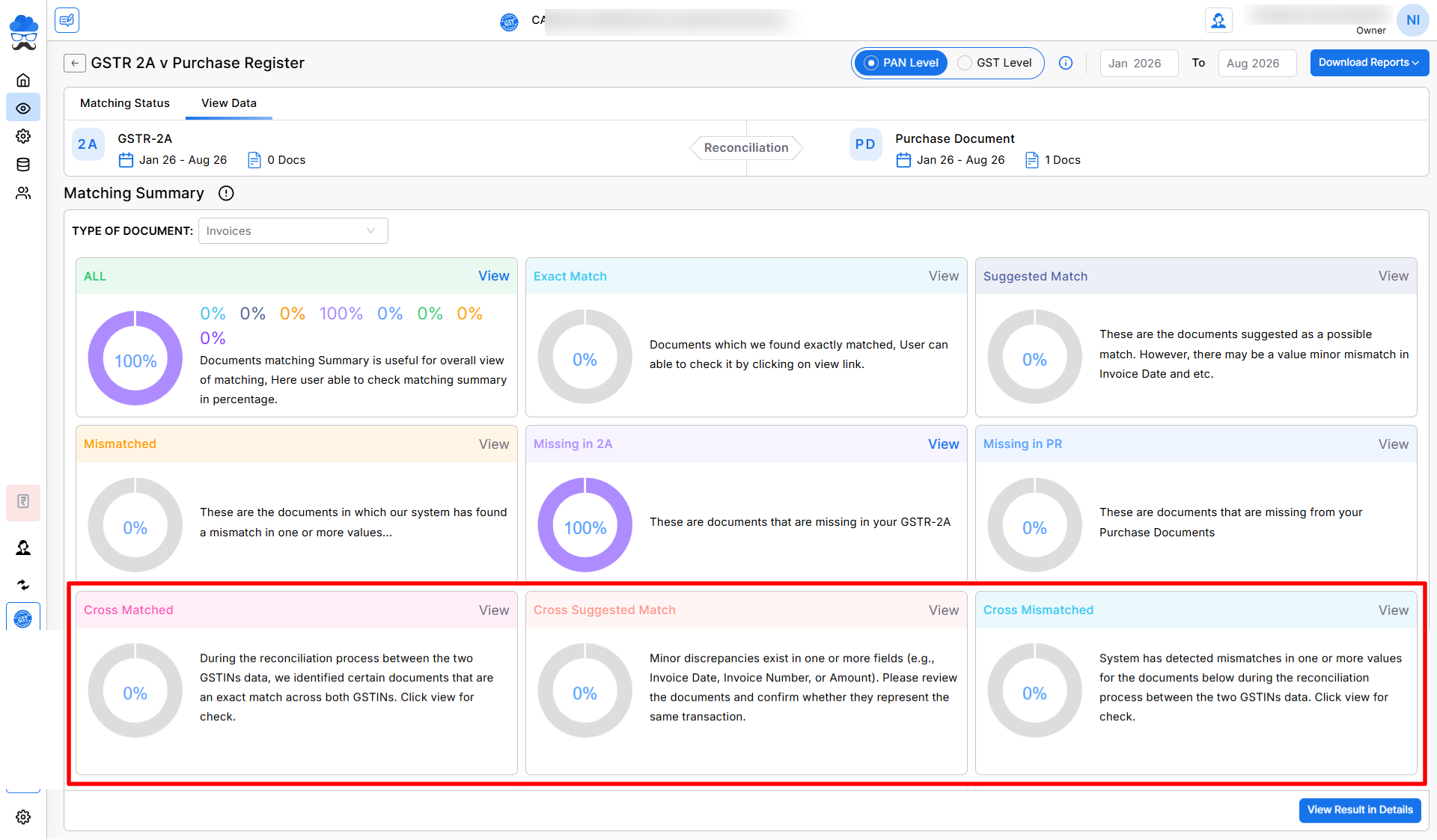Screen dimensions: 1437x840
Task: Click the purple 100% value in ALL card
Action: (x=341, y=313)
